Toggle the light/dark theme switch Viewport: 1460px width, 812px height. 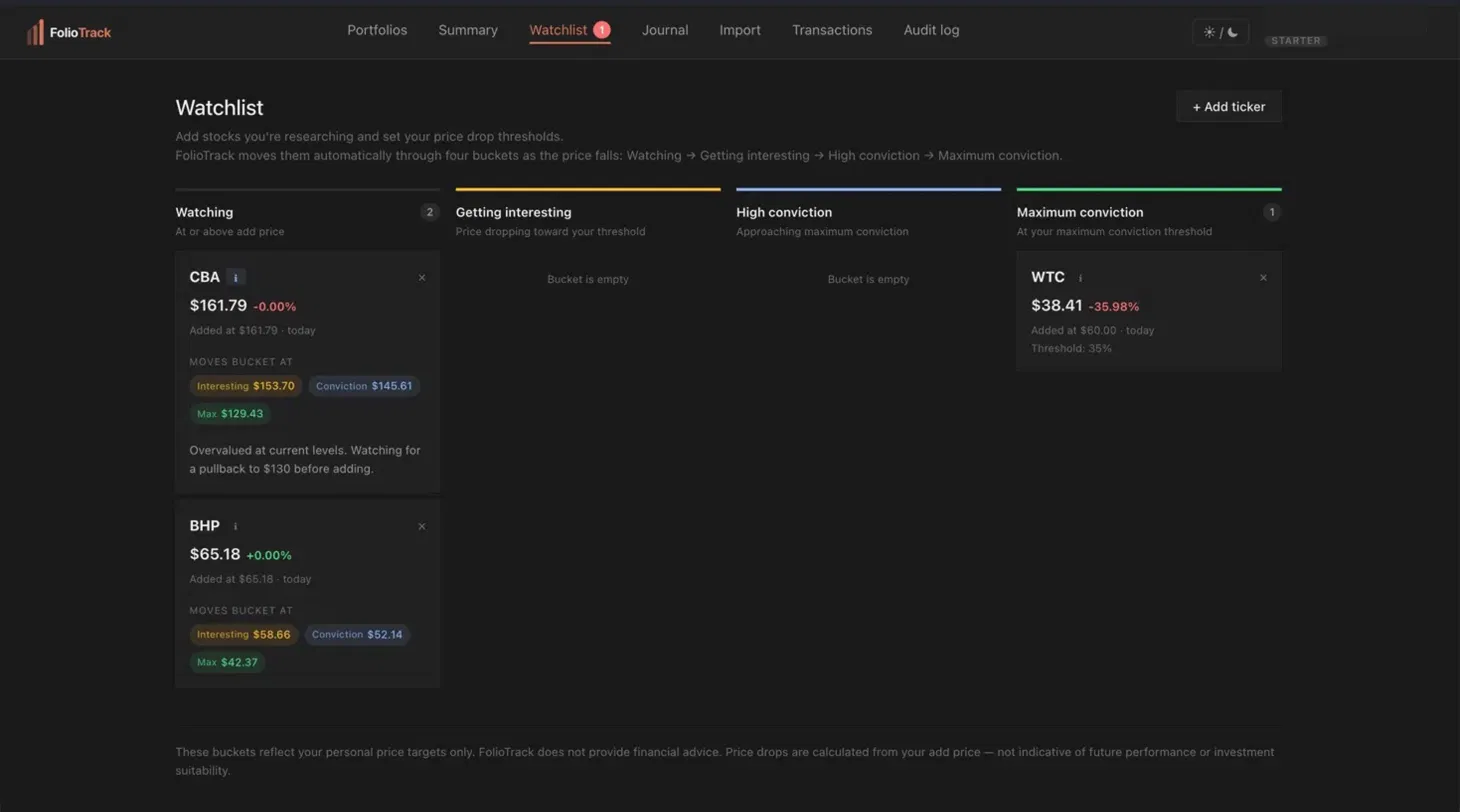click(x=1220, y=32)
